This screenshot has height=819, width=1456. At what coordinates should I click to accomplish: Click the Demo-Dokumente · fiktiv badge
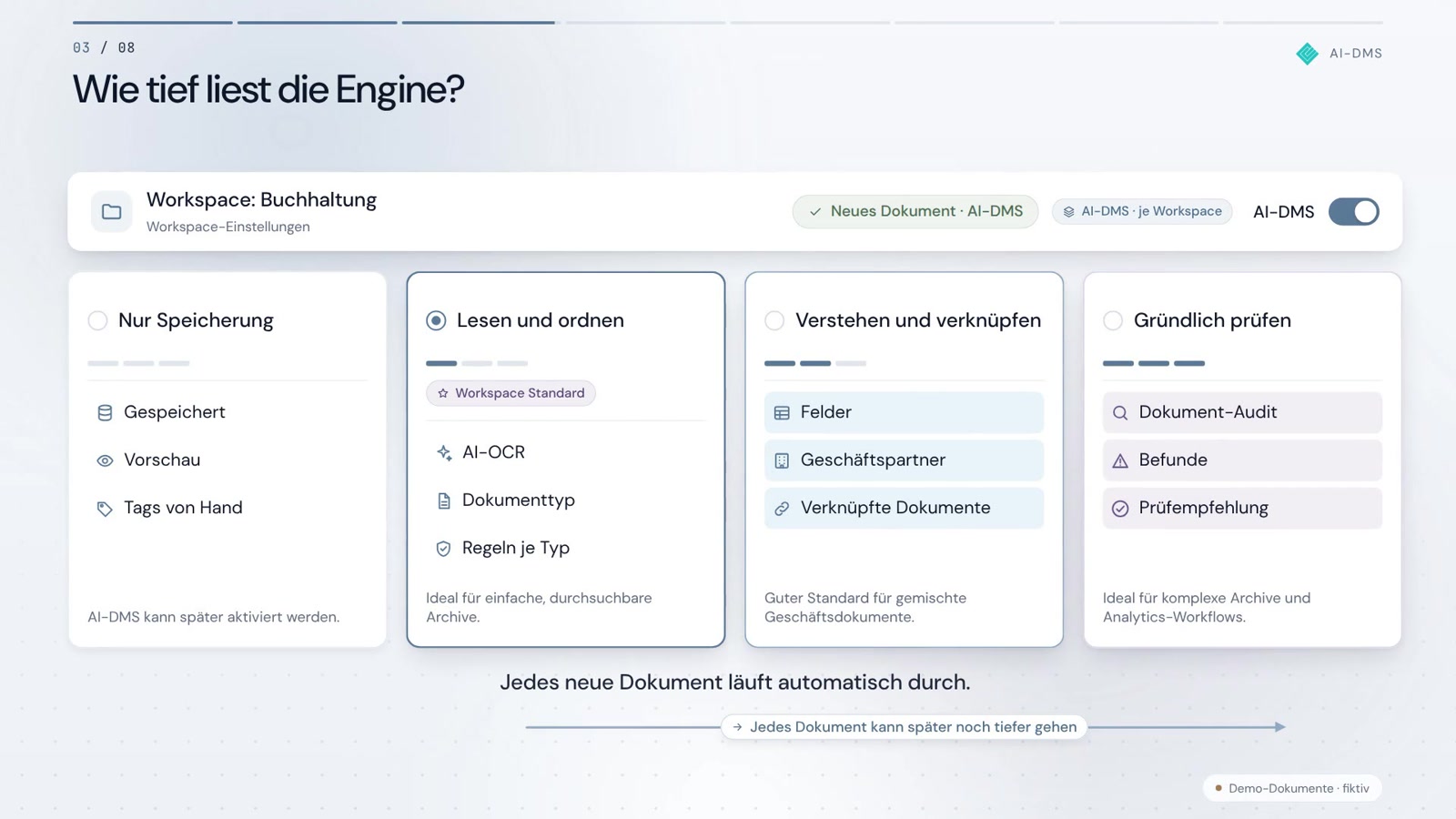coord(1292,788)
